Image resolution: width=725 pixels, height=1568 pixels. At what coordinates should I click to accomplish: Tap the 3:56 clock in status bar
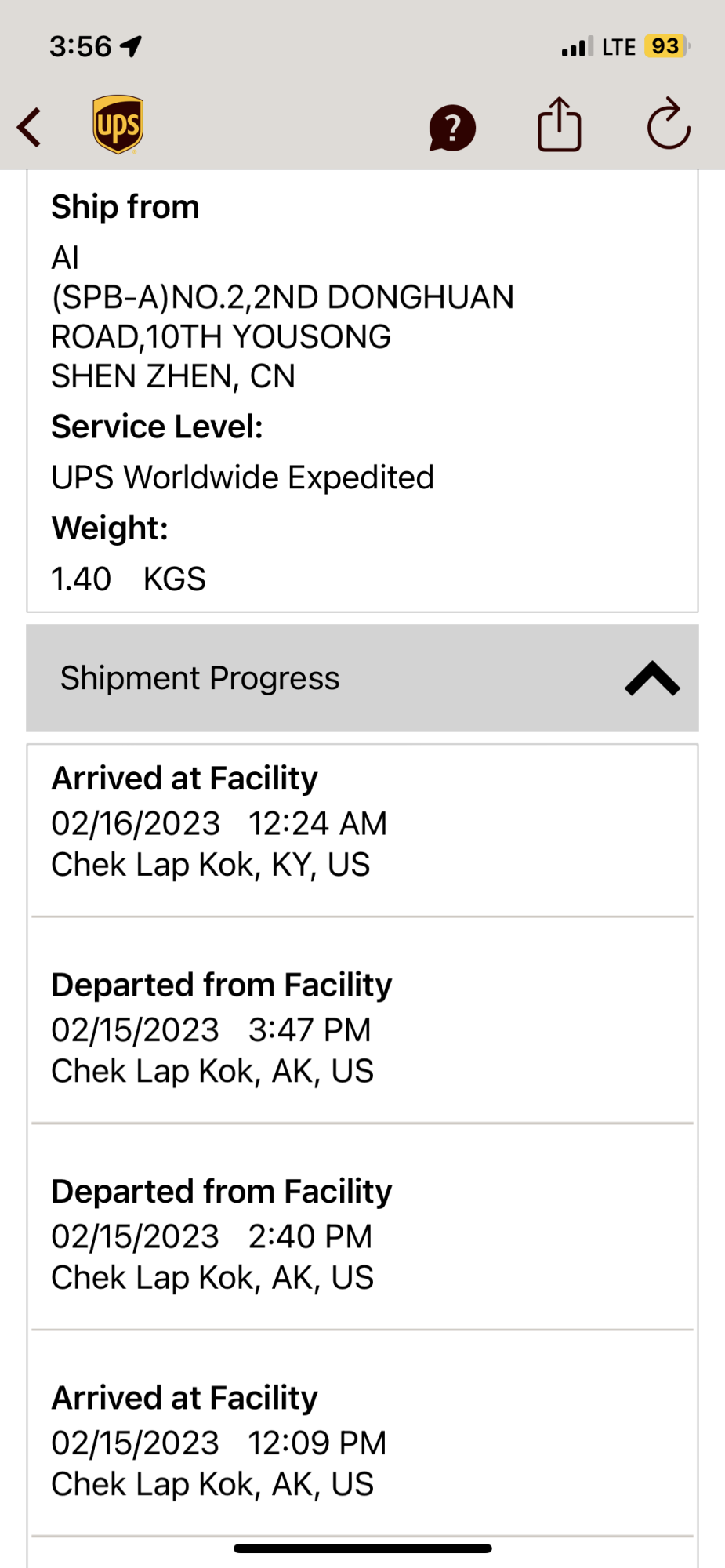coord(81,47)
